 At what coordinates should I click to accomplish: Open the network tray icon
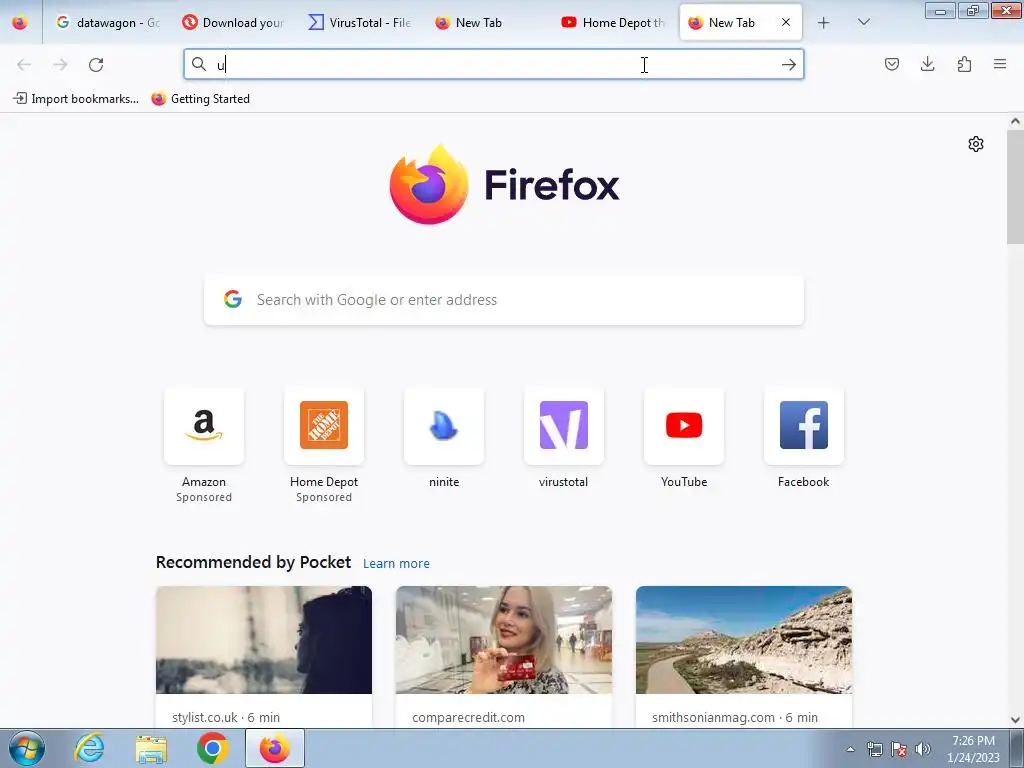tap(874, 749)
